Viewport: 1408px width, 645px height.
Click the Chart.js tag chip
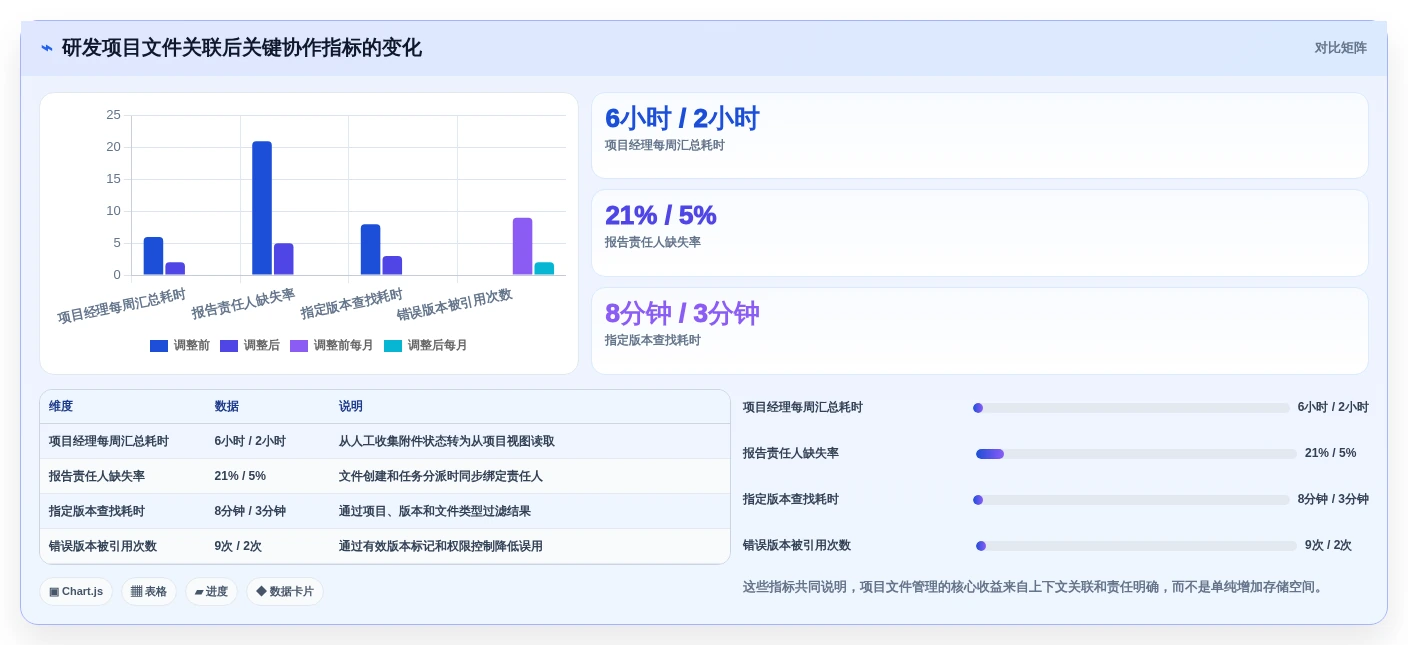pyautogui.click(x=76, y=591)
